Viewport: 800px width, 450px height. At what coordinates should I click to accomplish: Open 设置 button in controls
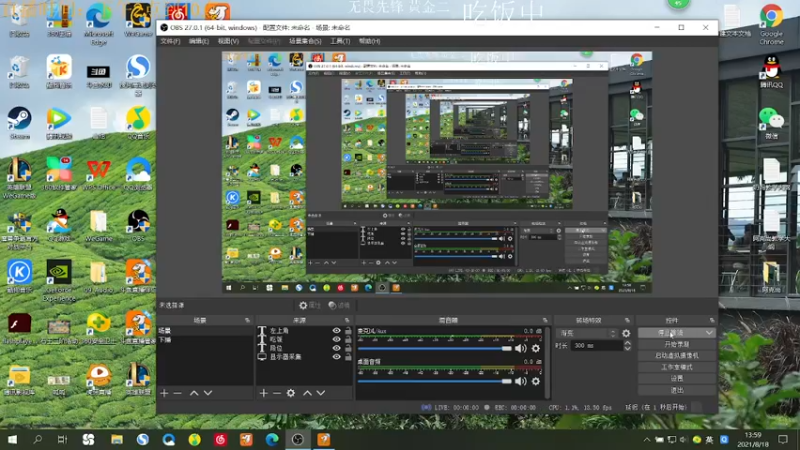click(x=677, y=379)
